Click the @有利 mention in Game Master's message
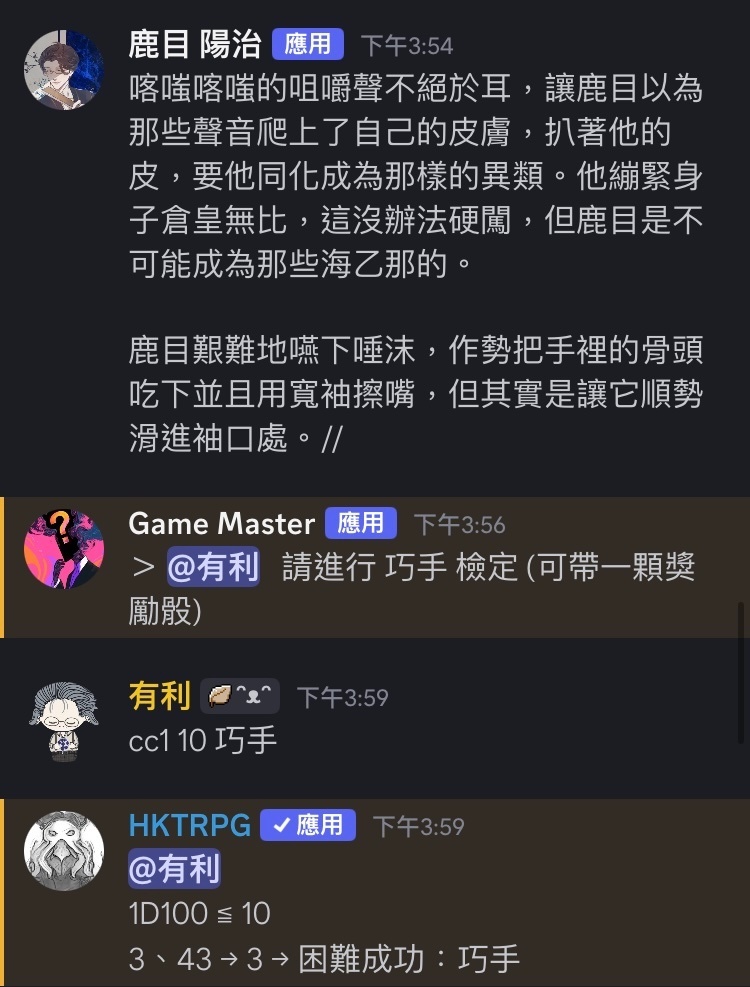Screen dimensions: 750x987 point(213,567)
